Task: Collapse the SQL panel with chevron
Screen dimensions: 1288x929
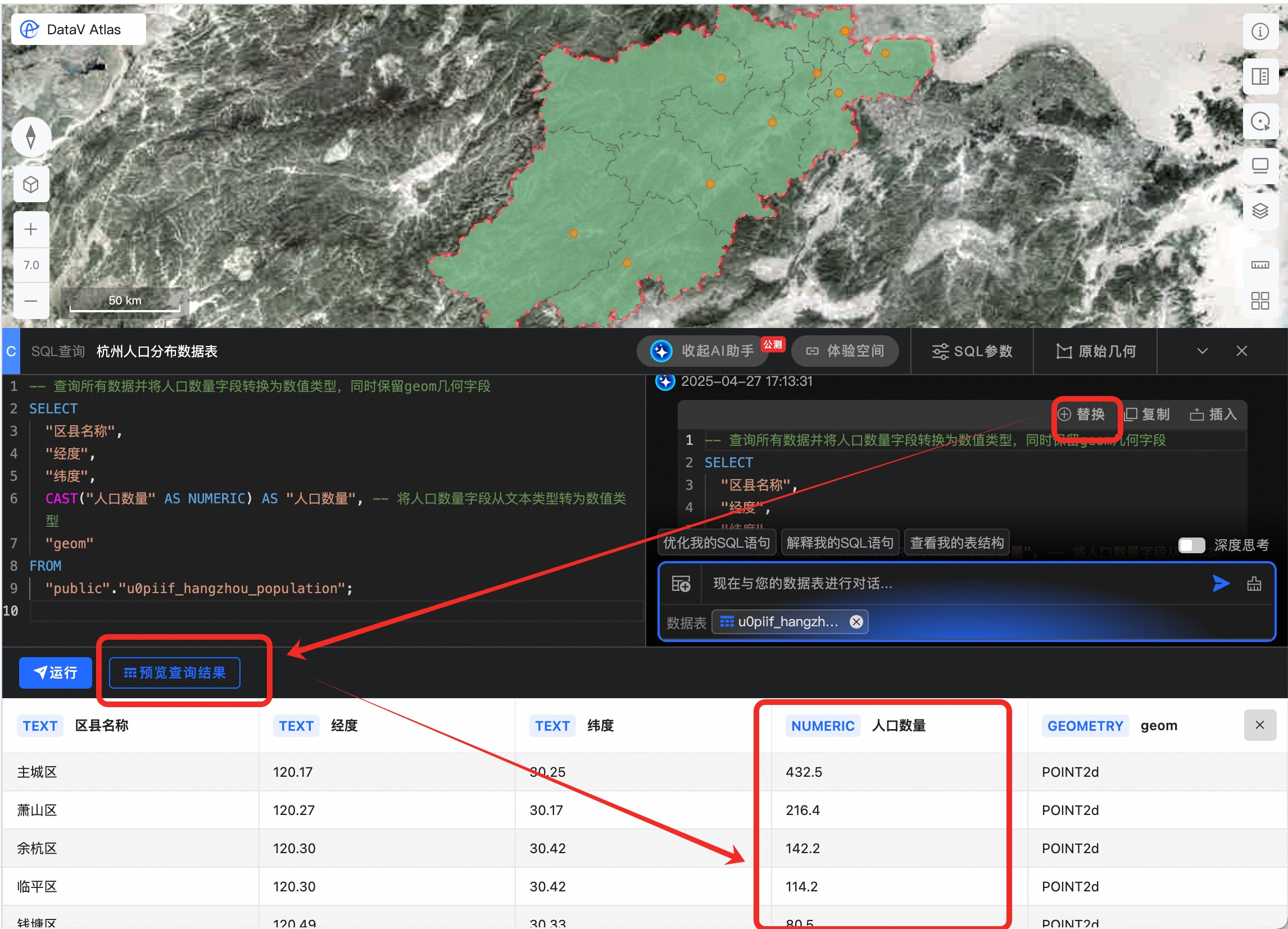Action: [x=1201, y=351]
